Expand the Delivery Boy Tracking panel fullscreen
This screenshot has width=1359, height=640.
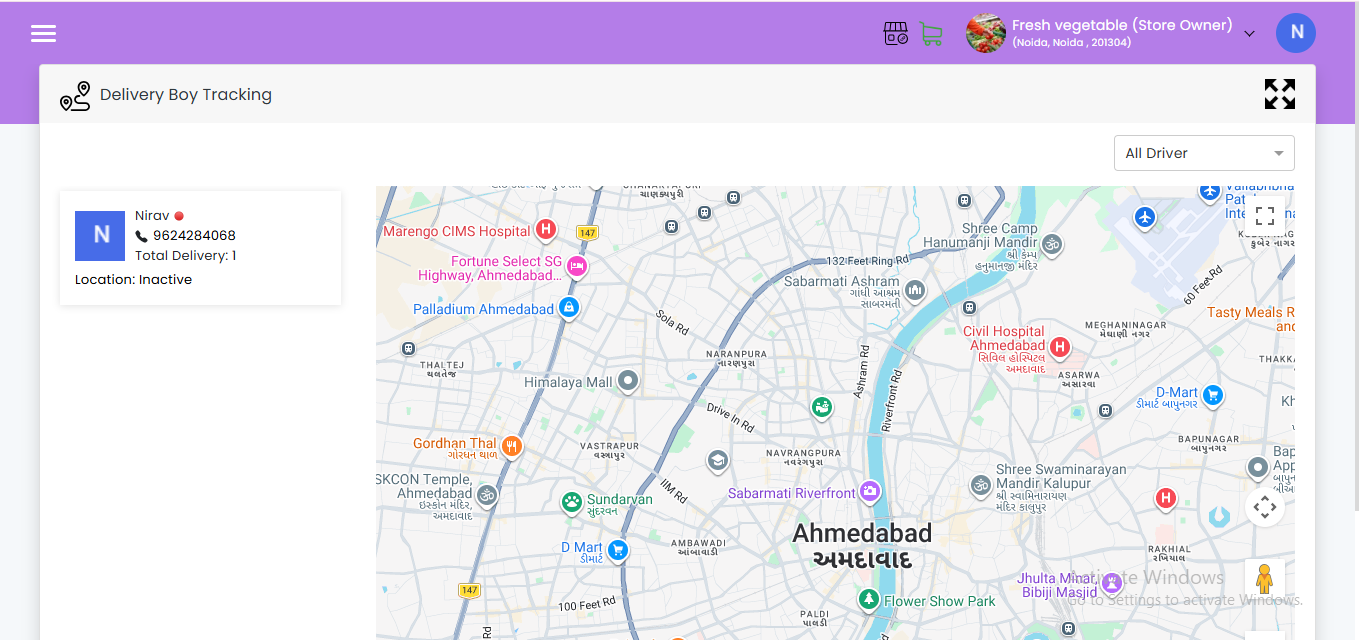1280,94
